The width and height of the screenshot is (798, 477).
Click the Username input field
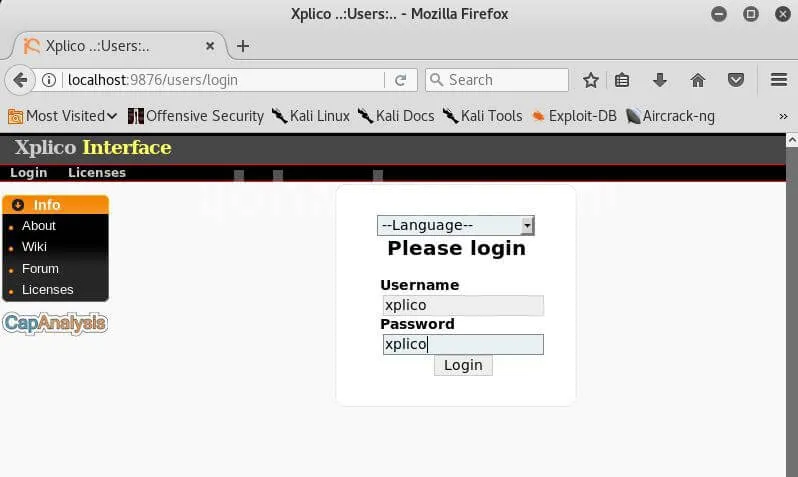463,305
